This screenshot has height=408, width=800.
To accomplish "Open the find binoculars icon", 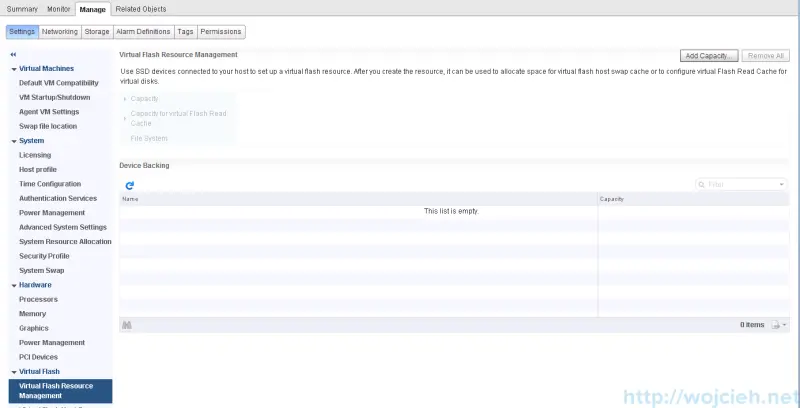I will [x=127, y=325].
